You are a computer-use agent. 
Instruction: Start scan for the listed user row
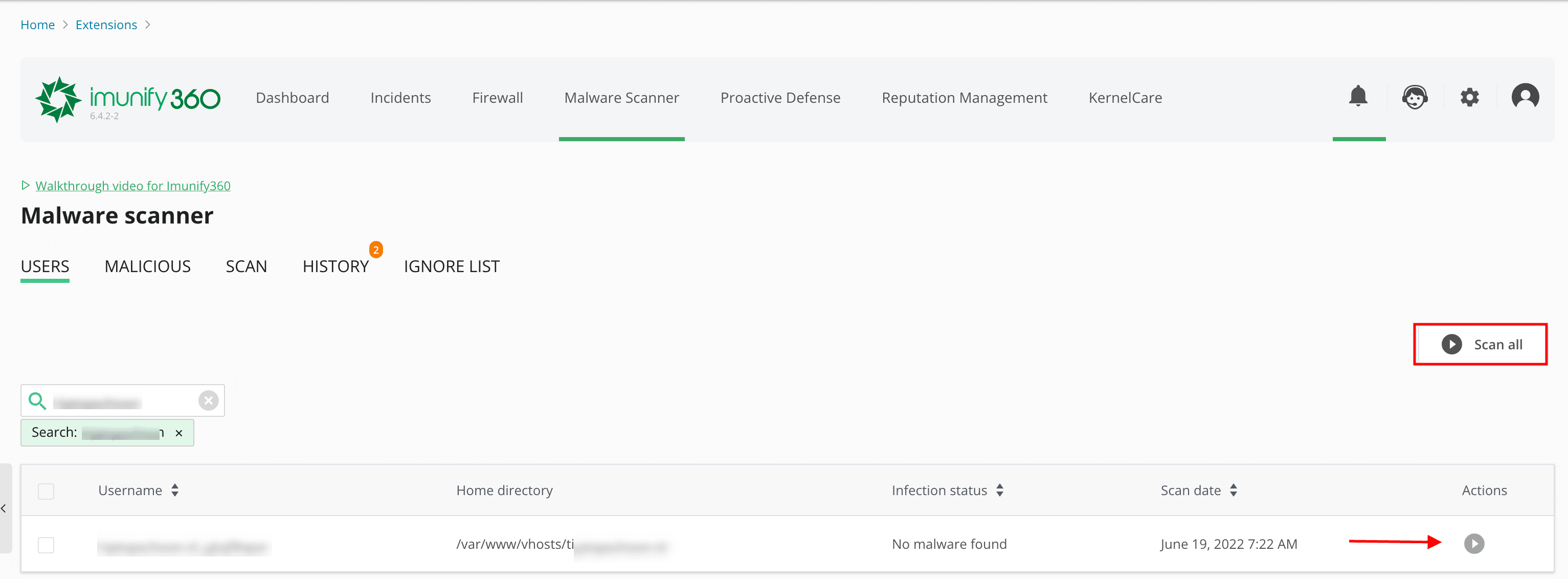1474,544
